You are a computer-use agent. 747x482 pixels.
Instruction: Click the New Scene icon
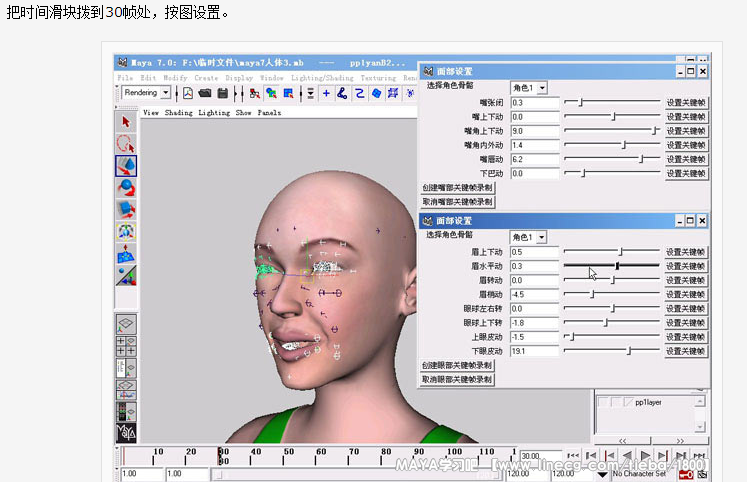(x=188, y=93)
